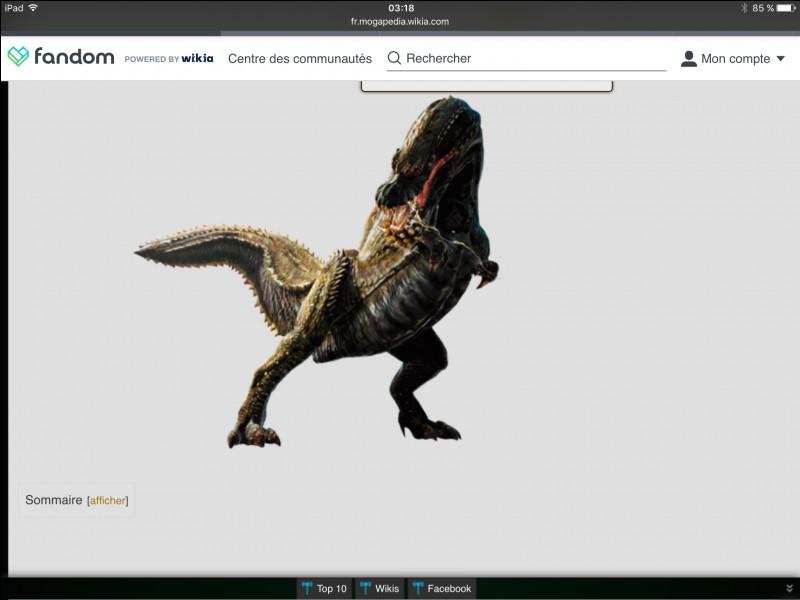Click the Sommaire heading text
This screenshot has height=600, width=800.
54,500
